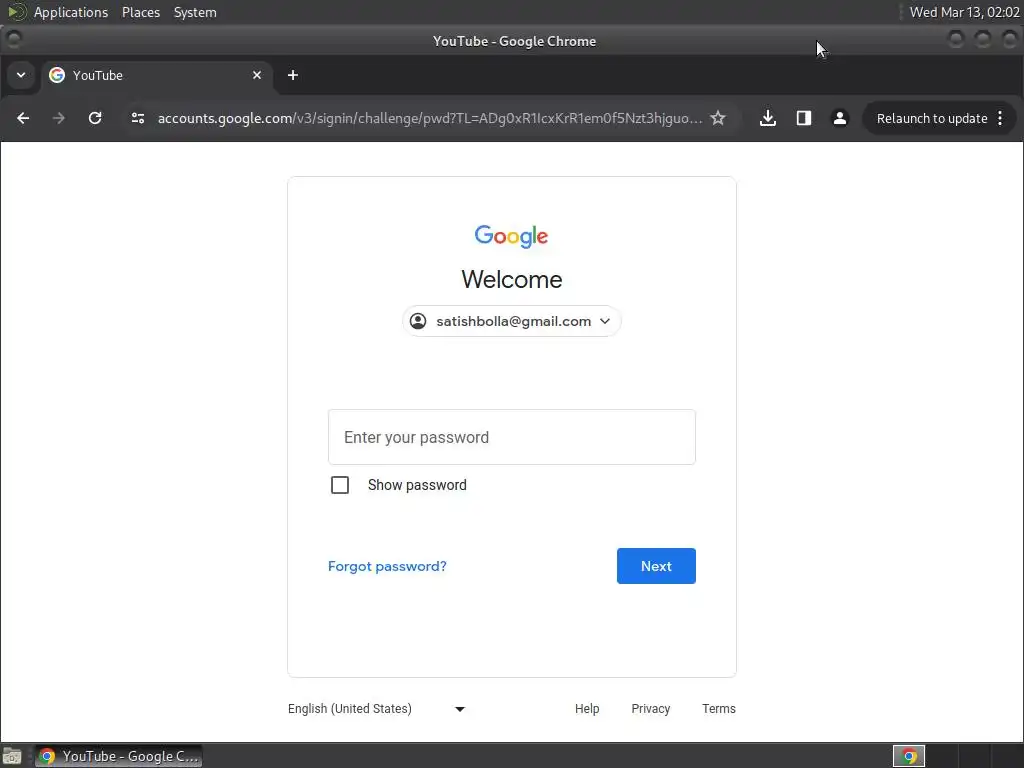This screenshot has width=1024, height=768.
Task: Focus the Enter your password field
Action: [x=512, y=437]
